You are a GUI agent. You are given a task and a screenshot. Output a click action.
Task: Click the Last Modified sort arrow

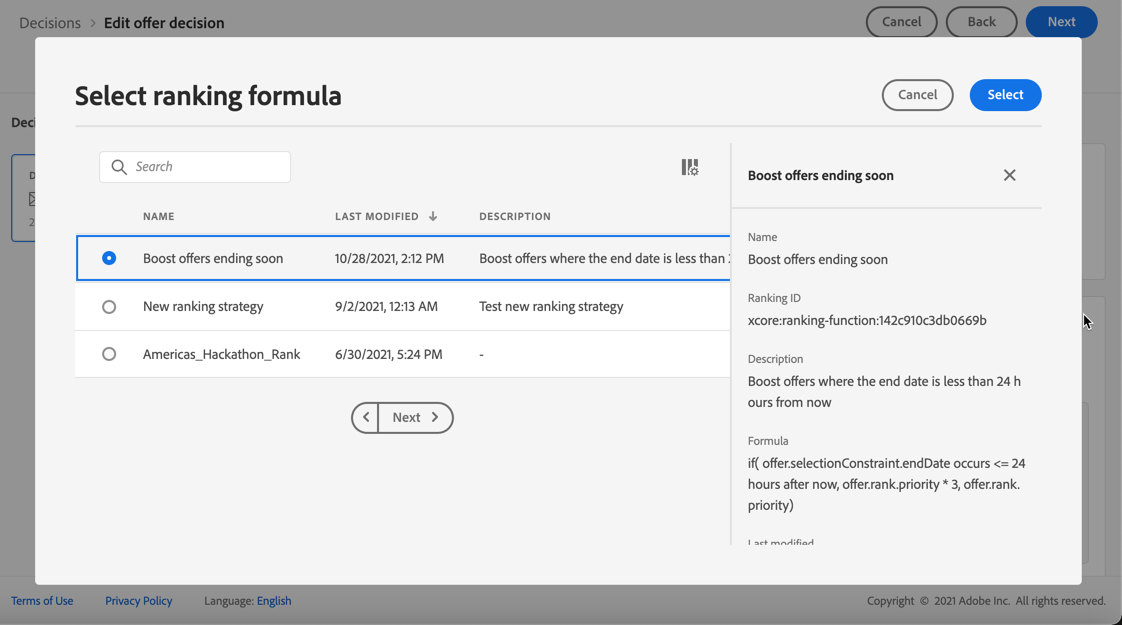433,216
